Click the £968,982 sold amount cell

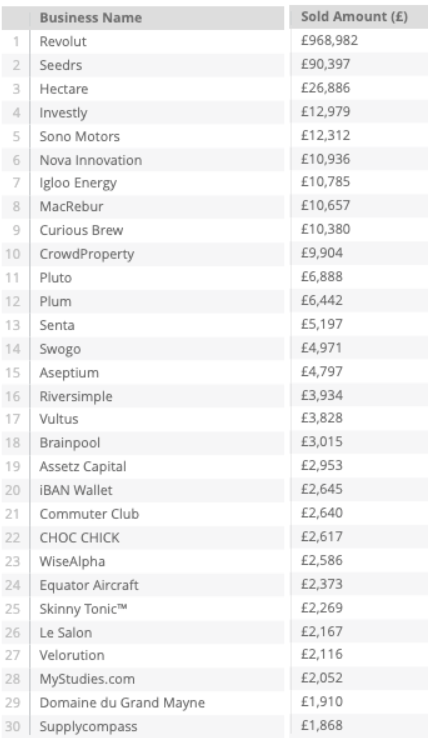330,40
